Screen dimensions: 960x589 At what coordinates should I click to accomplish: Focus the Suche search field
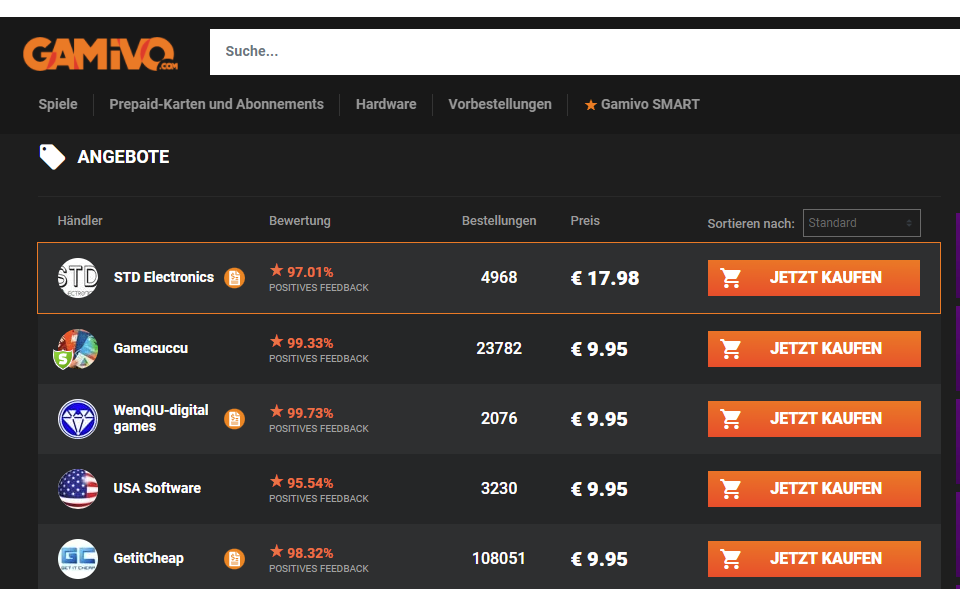pos(580,52)
